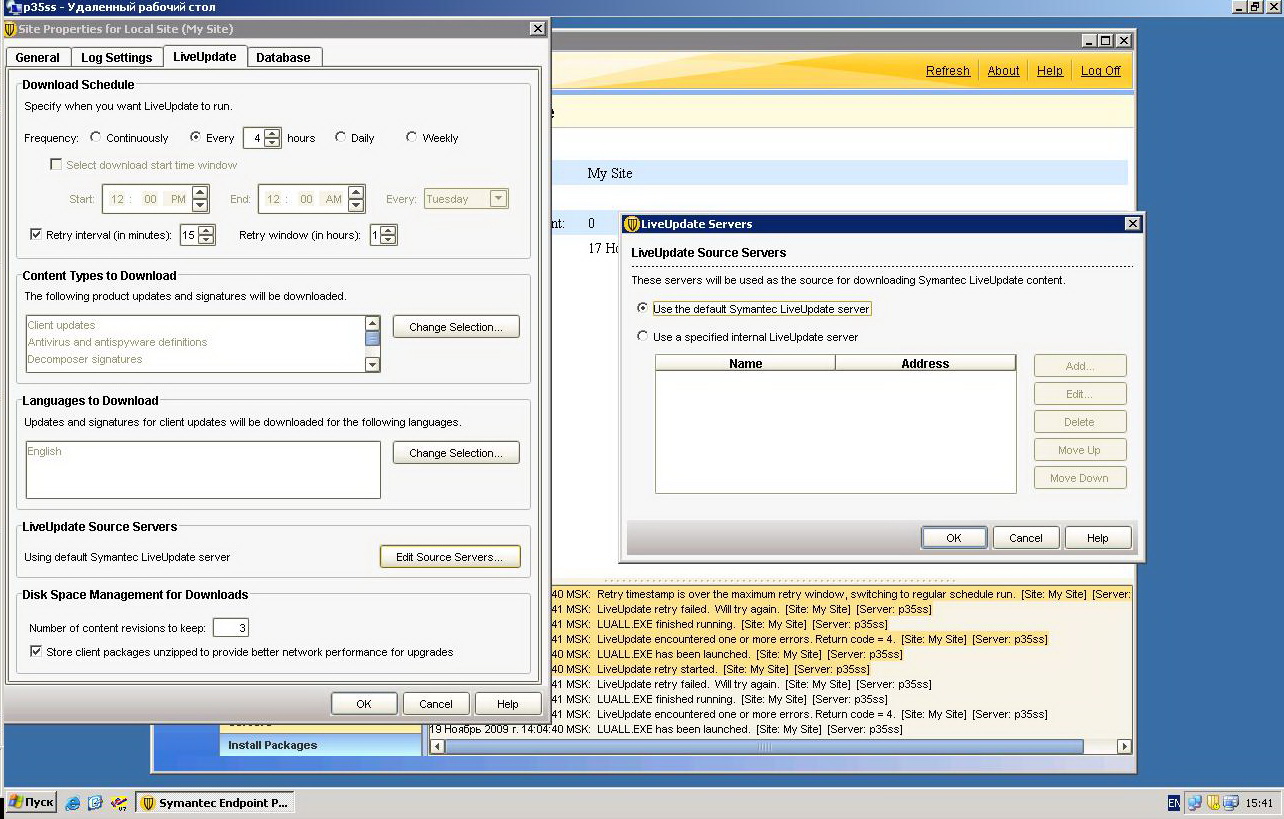
Task: Select Install Packages in the console sidebar
Action: click(320, 745)
